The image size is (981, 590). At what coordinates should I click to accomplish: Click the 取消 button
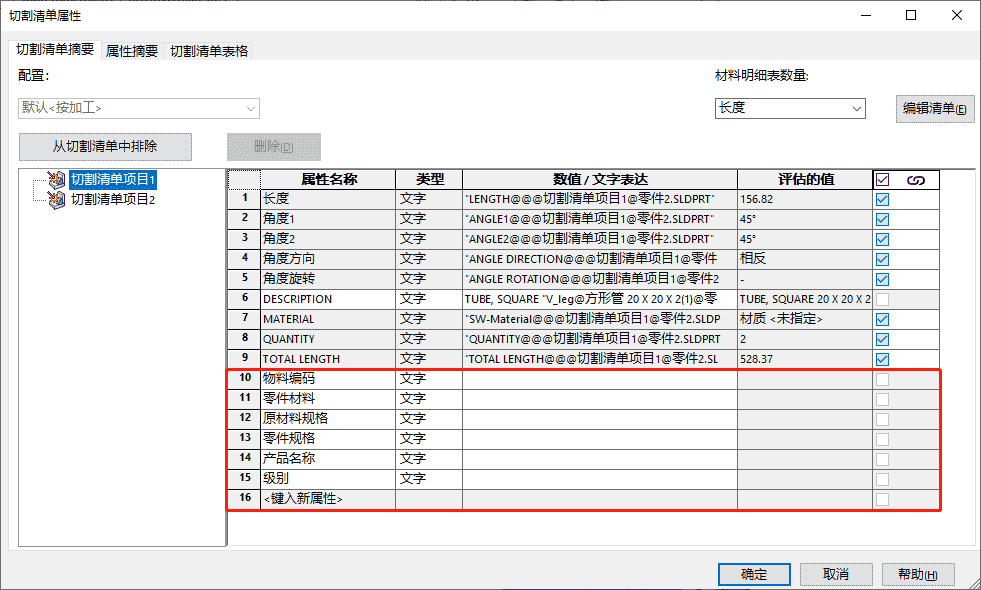tap(836, 574)
